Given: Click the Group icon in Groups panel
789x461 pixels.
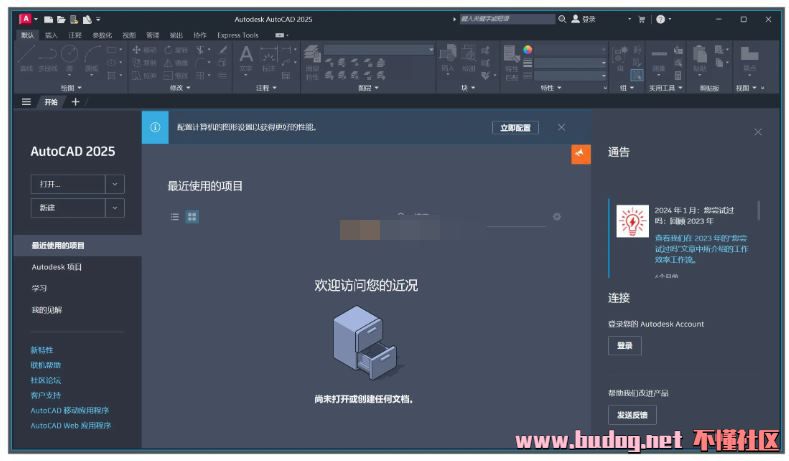Looking at the screenshot, I should click(x=620, y=56).
